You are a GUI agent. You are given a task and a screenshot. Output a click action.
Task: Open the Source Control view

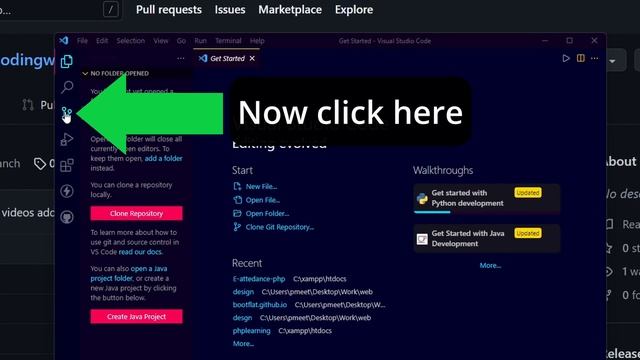[67, 113]
